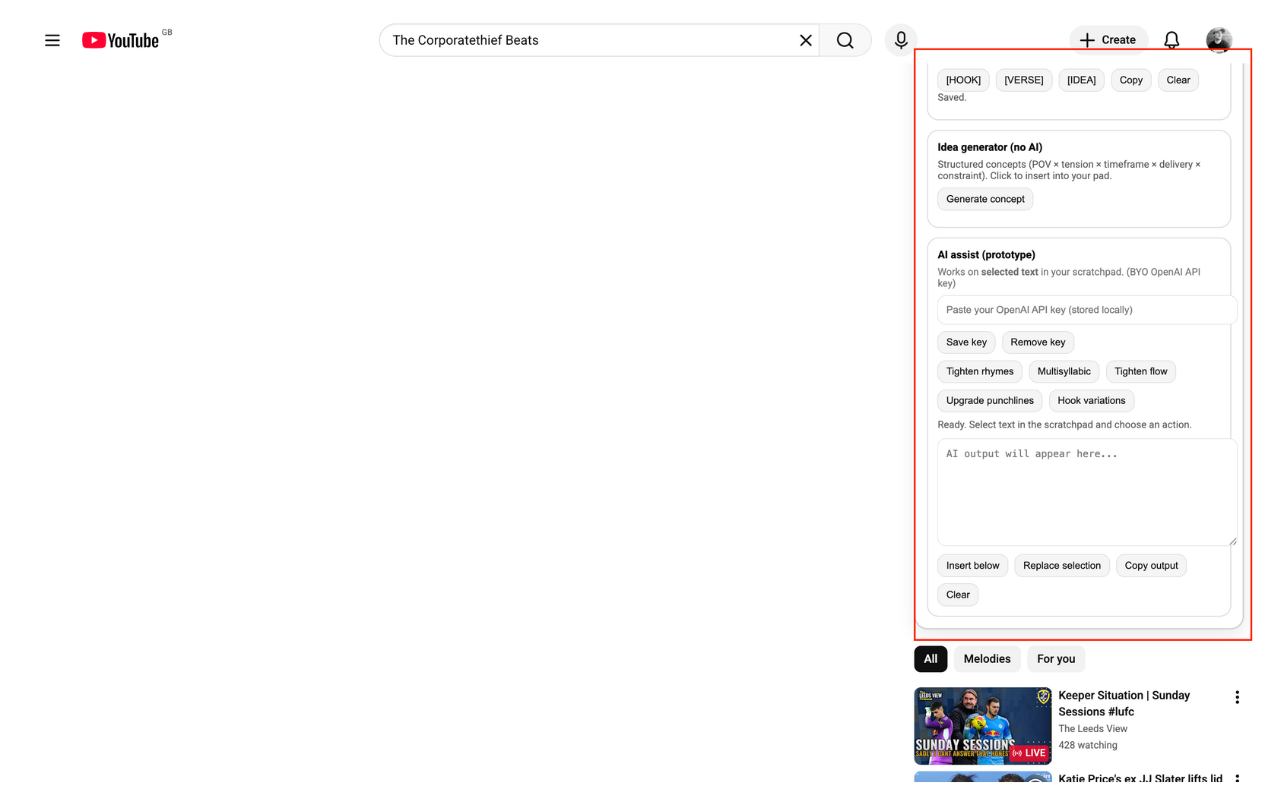Click Copy output

(1151, 565)
